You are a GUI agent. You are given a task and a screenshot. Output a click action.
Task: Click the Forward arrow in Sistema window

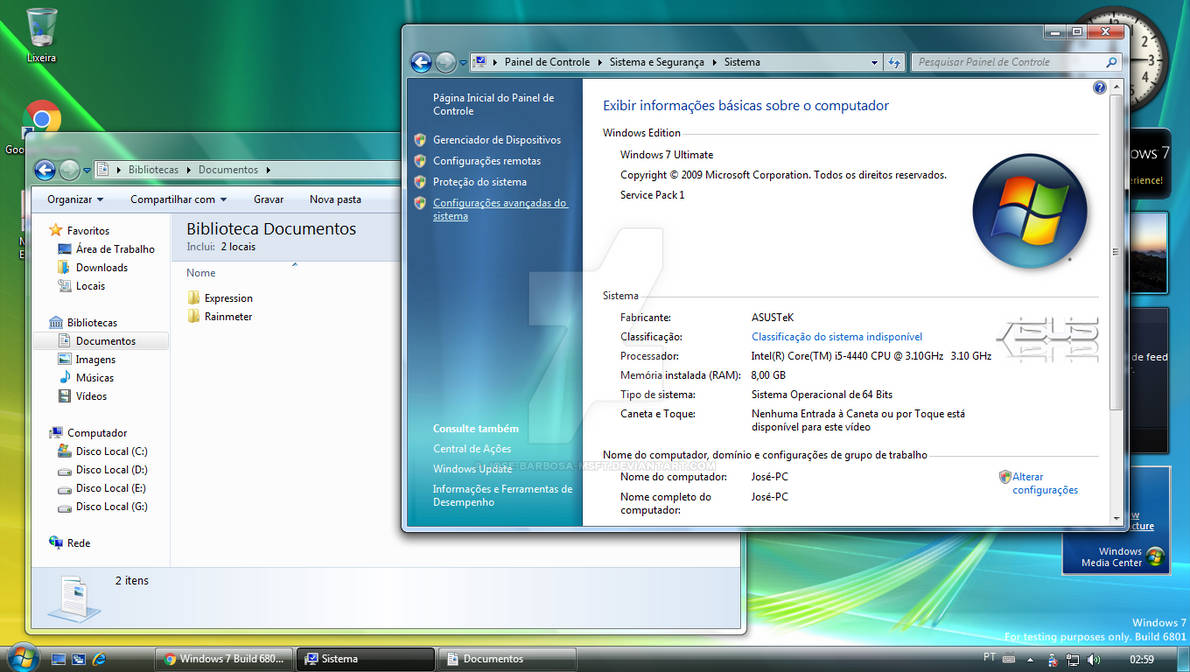coord(445,62)
